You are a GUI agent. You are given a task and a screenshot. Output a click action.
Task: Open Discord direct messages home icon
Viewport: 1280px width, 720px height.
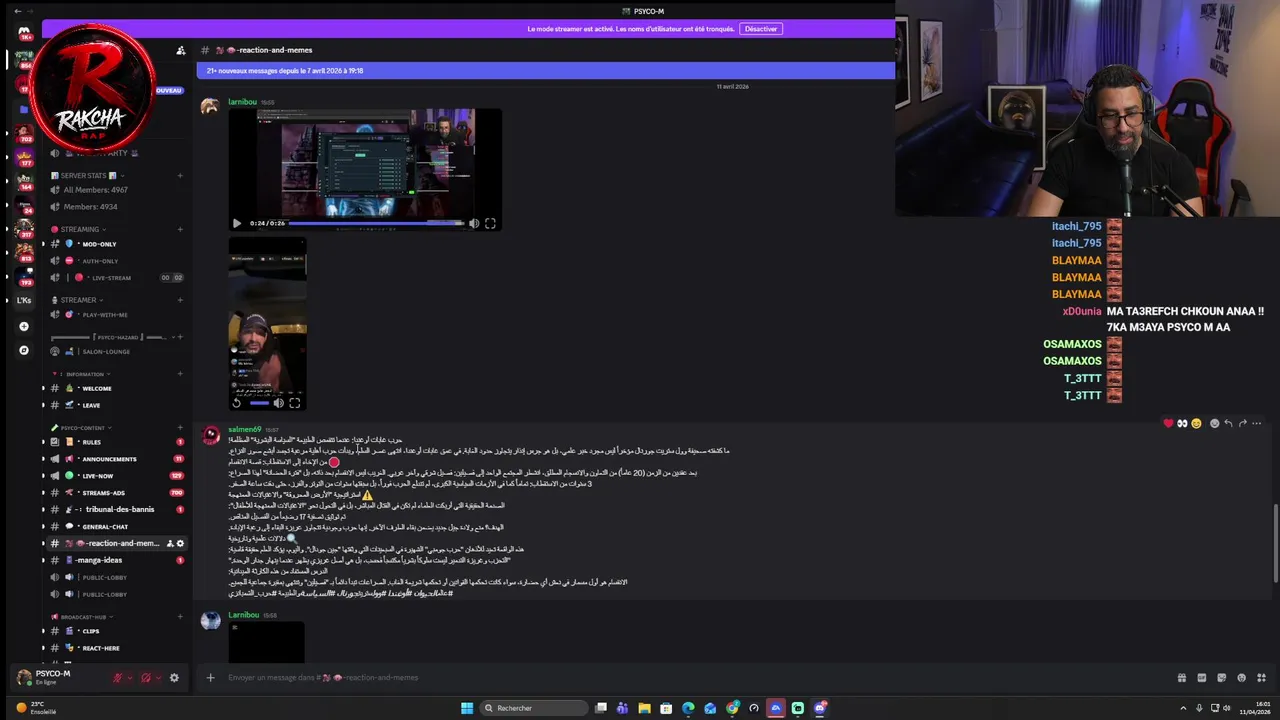pyautogui.click(x=24, y=33)
